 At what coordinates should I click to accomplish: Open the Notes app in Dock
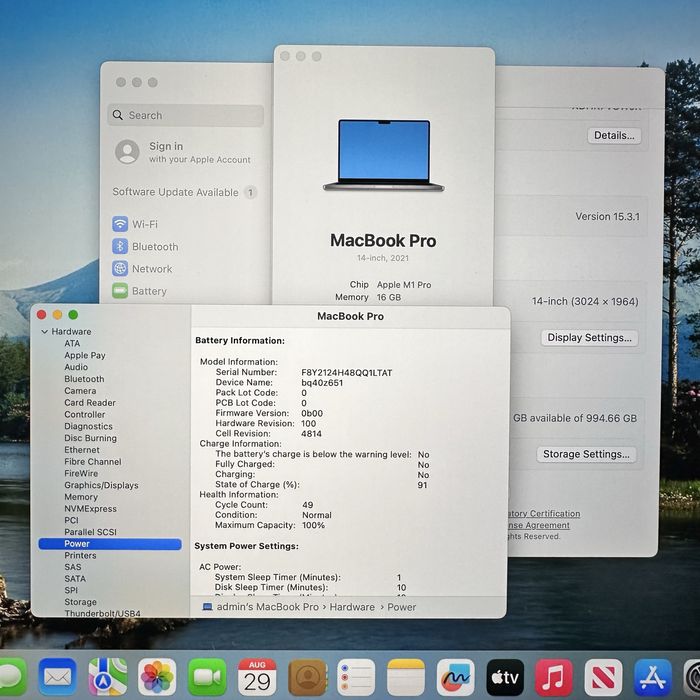point(406,677)
